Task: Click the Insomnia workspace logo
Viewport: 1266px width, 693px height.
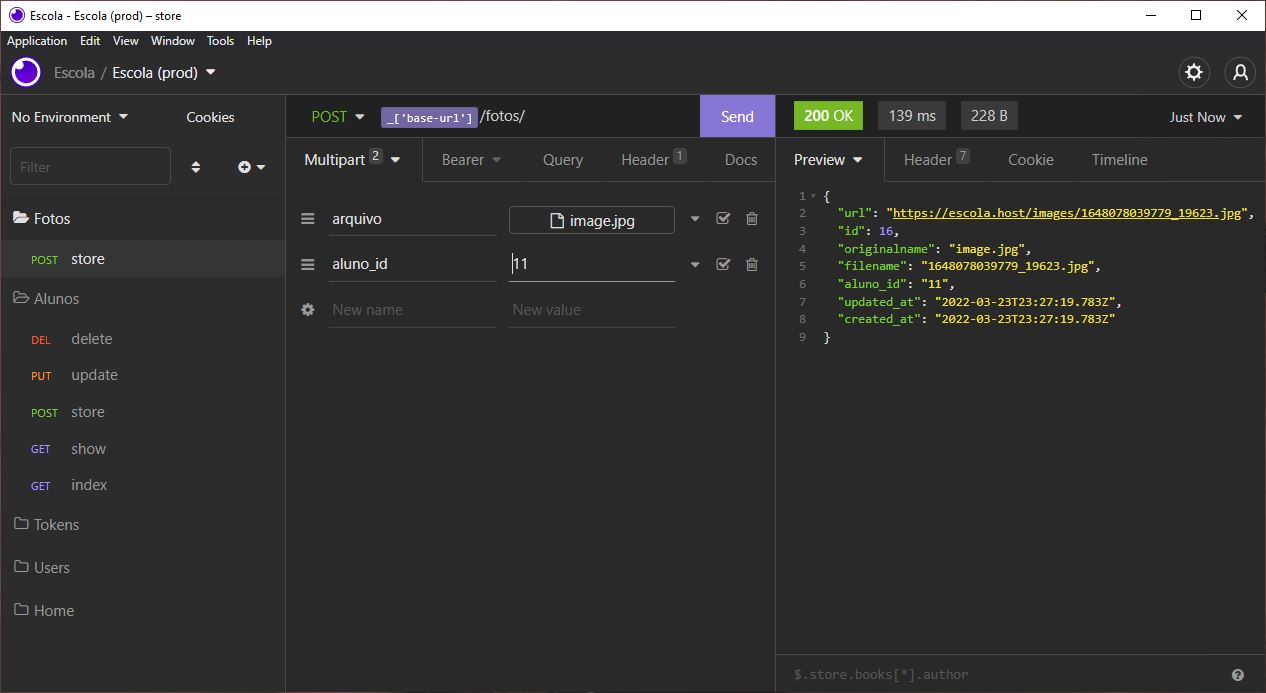Action: pyautogui.click(x=25, y=72)
